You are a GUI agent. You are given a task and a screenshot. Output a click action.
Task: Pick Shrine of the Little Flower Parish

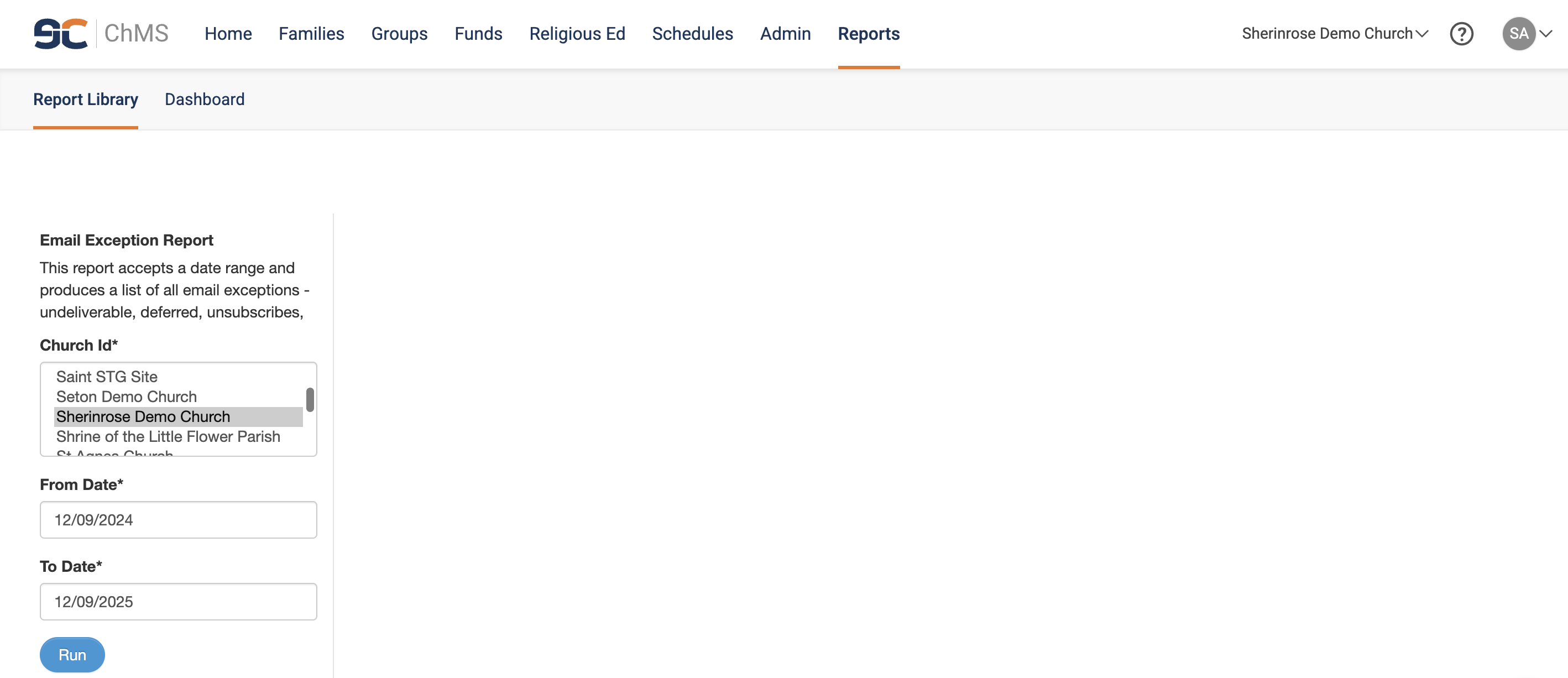pos(168,436)
